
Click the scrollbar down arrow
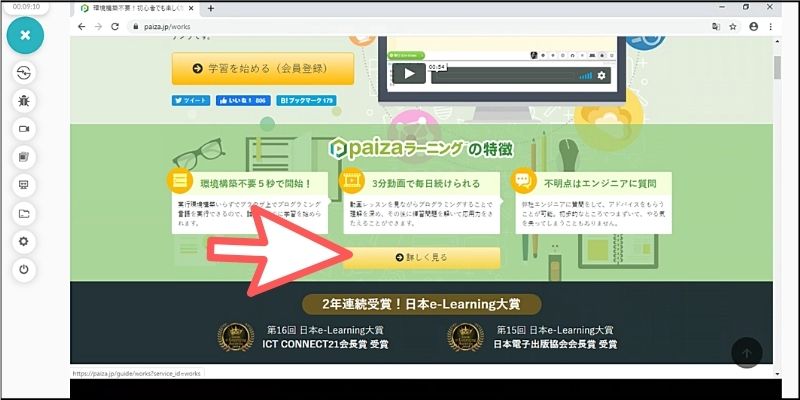[x=777, y=374]
